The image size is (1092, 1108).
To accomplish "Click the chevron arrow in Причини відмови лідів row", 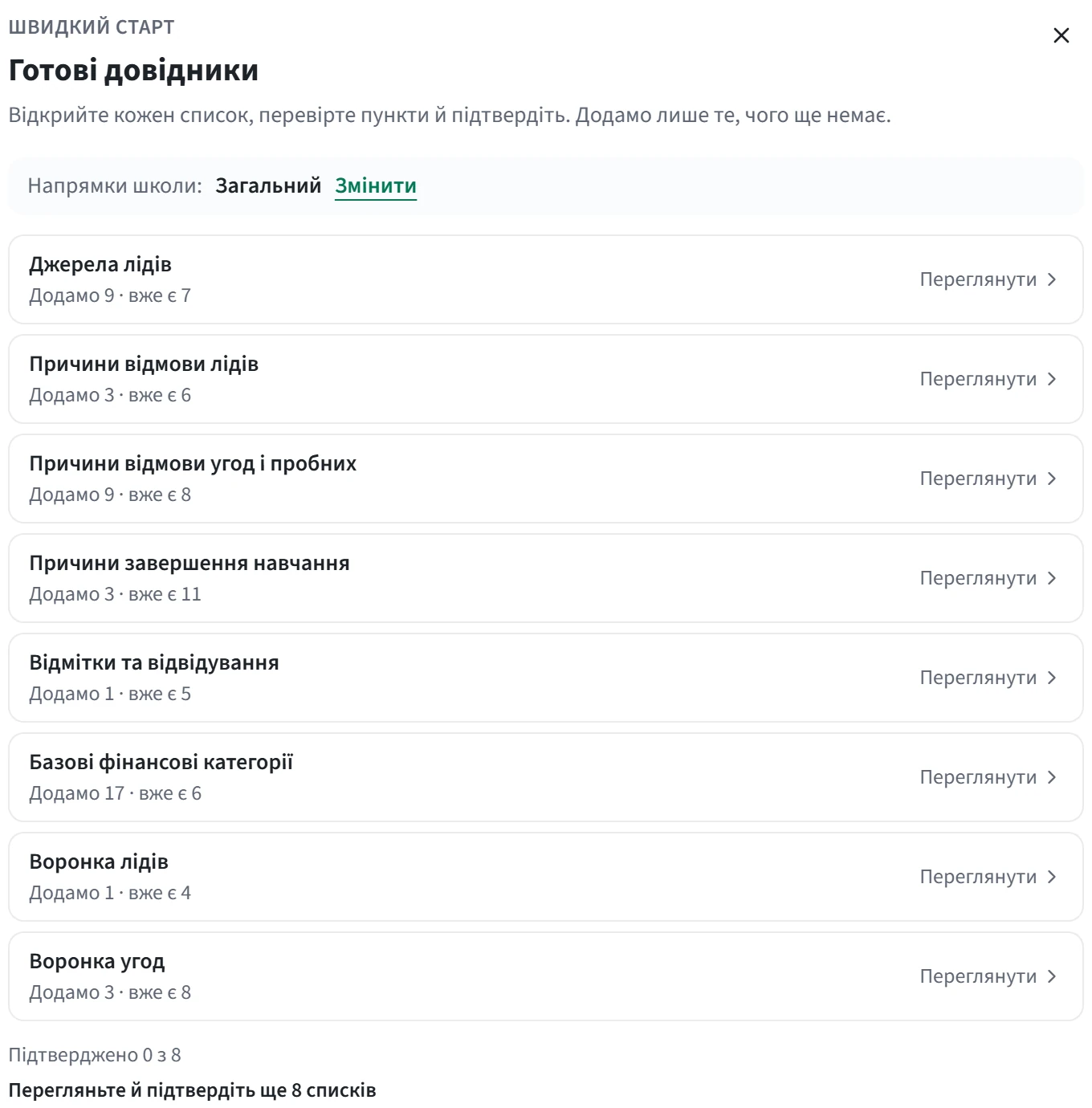I will [1052, 379].
